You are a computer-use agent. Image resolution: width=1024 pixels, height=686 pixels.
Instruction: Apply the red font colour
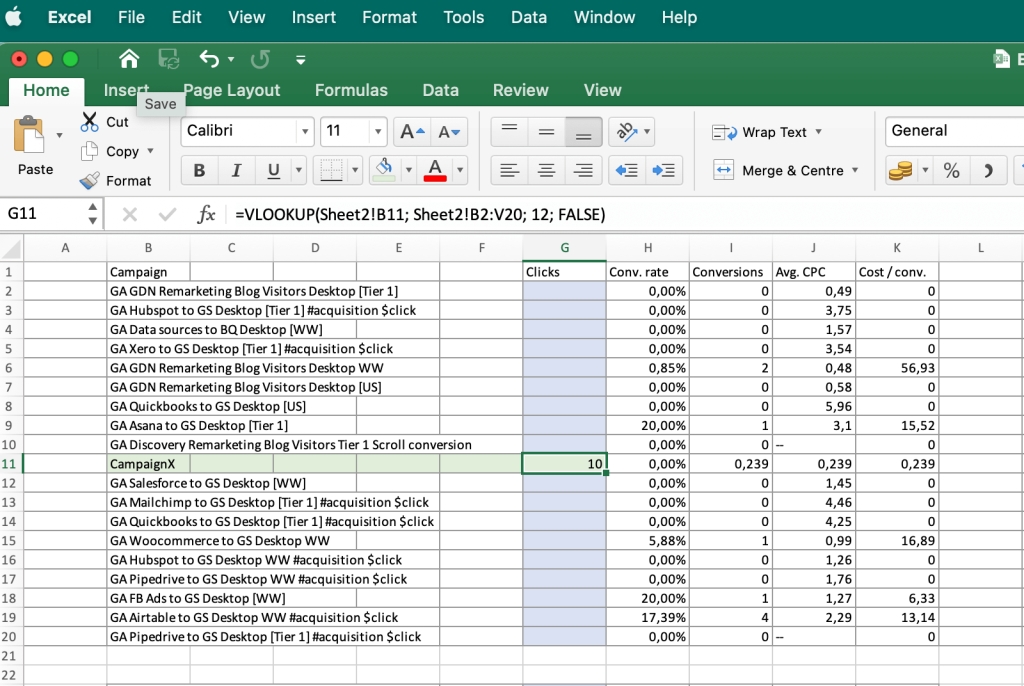coord(436,171)
